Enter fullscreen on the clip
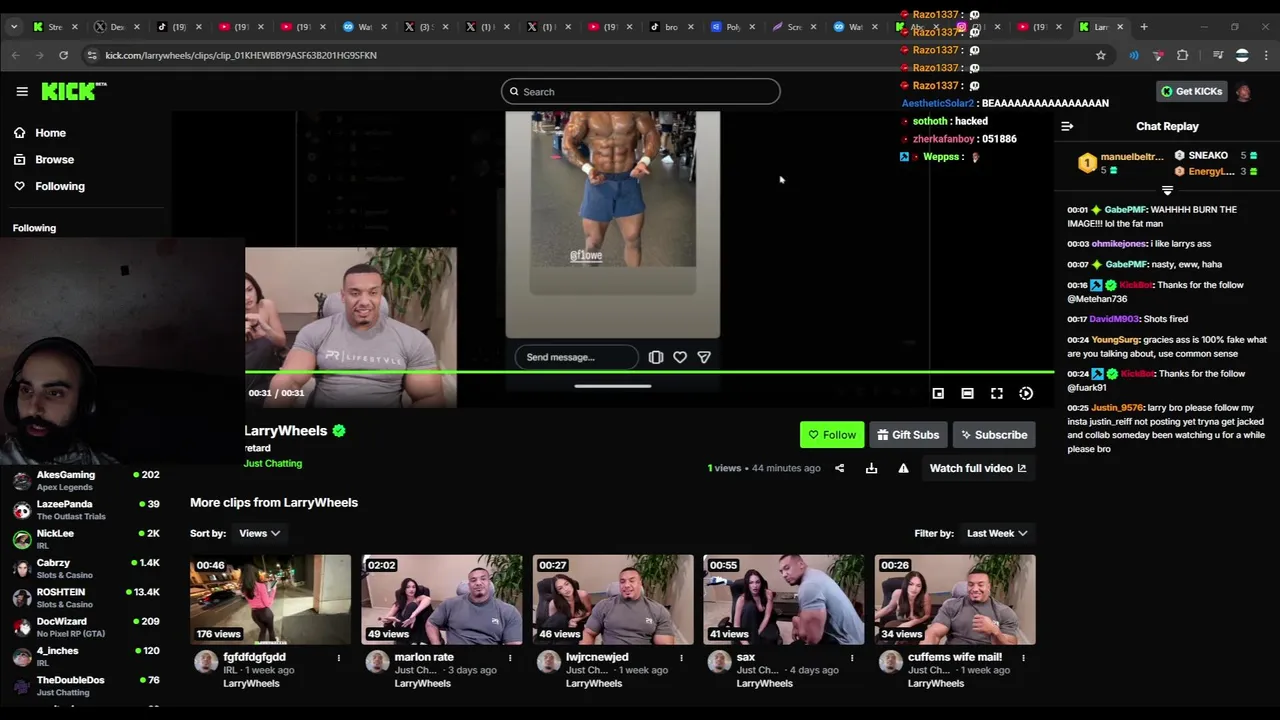This screenshot has width=1280, height=720. (x=997, y=394)
